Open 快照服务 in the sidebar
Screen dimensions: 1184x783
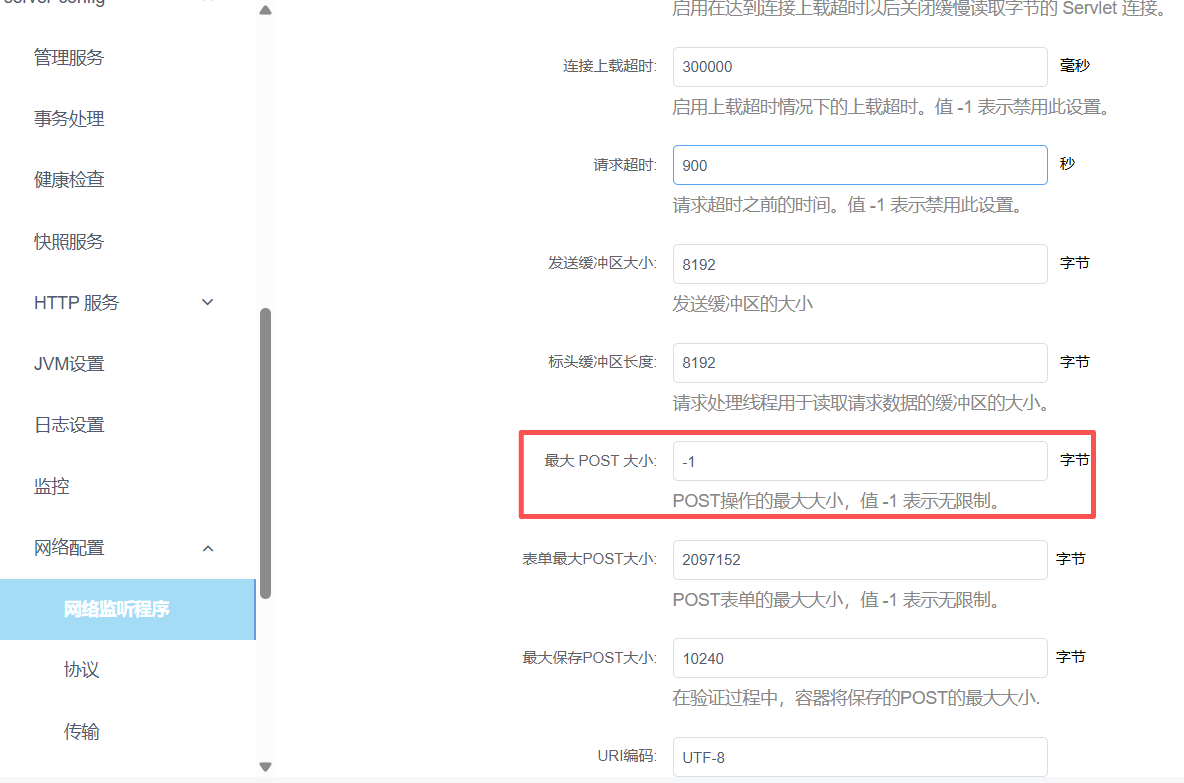pos(69,242)
